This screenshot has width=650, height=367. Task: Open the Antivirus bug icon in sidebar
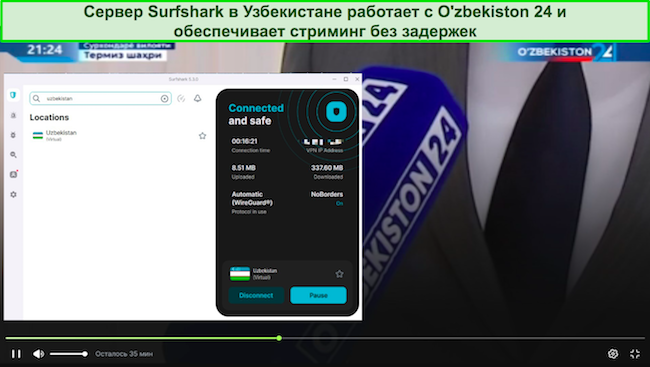click(13, 135)
